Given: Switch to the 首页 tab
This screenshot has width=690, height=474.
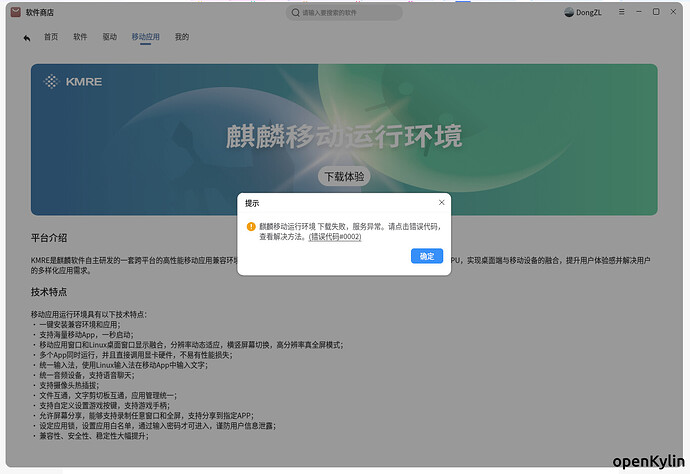Looking at the screenshot, I should (51, 37).
